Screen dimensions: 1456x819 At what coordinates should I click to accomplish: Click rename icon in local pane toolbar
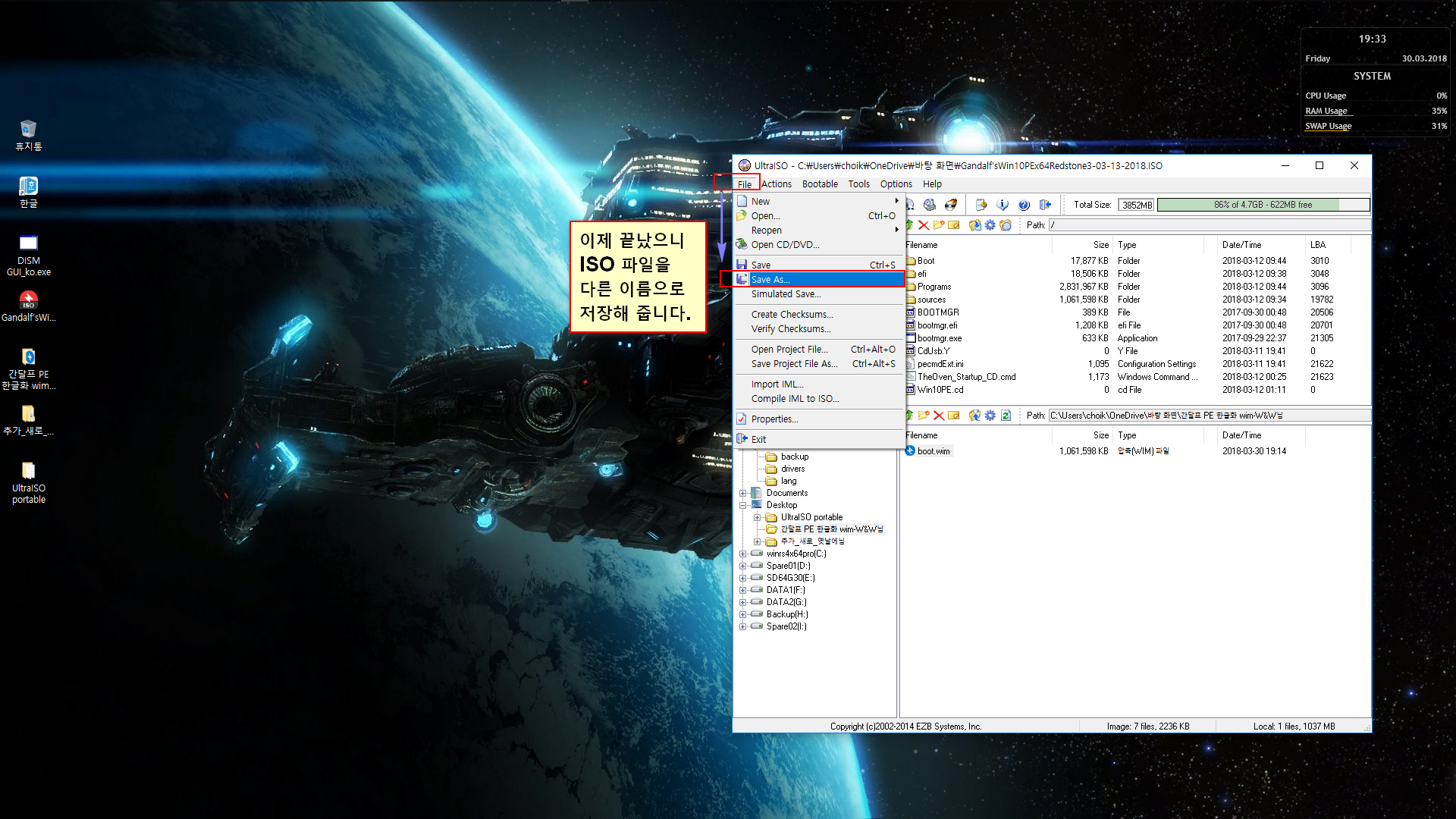[954, 416]
